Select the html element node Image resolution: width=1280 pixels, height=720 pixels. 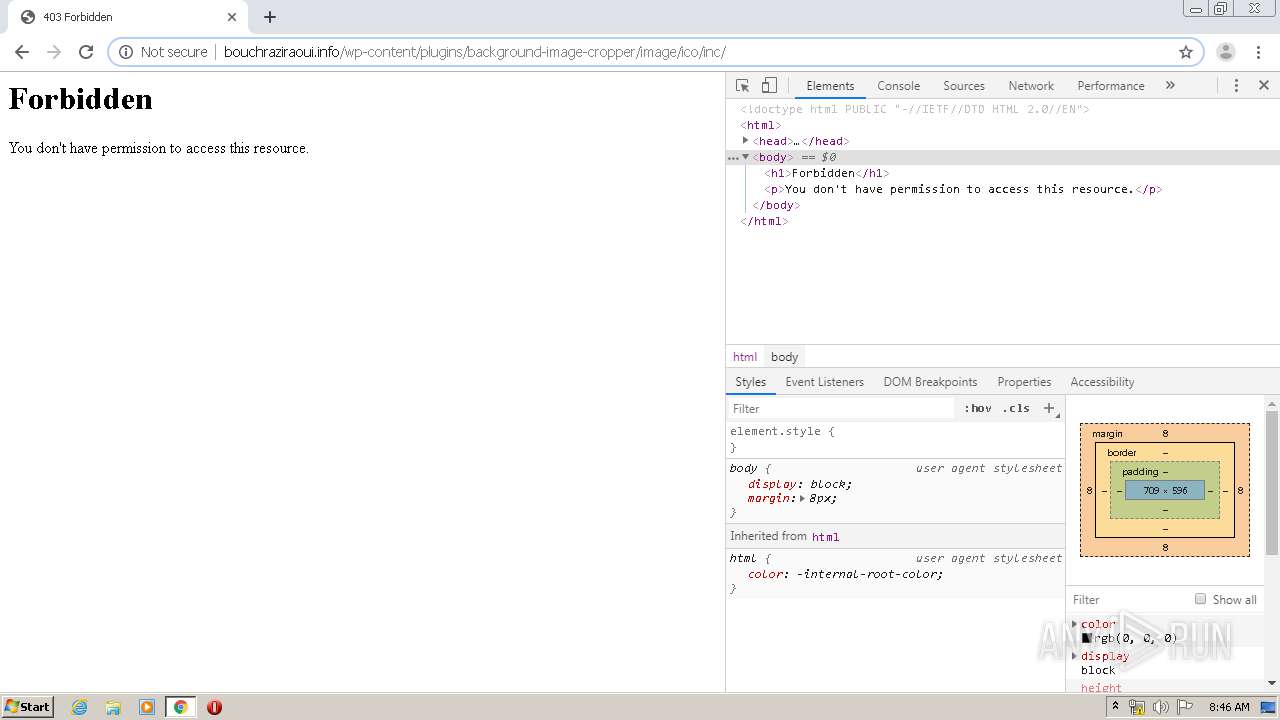761,125
